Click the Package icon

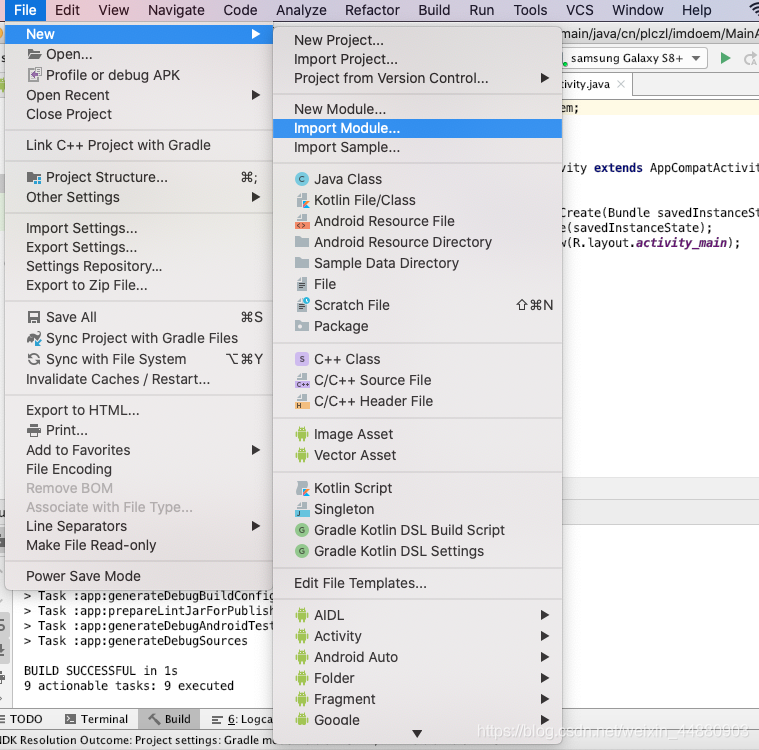tap(302, 326)
